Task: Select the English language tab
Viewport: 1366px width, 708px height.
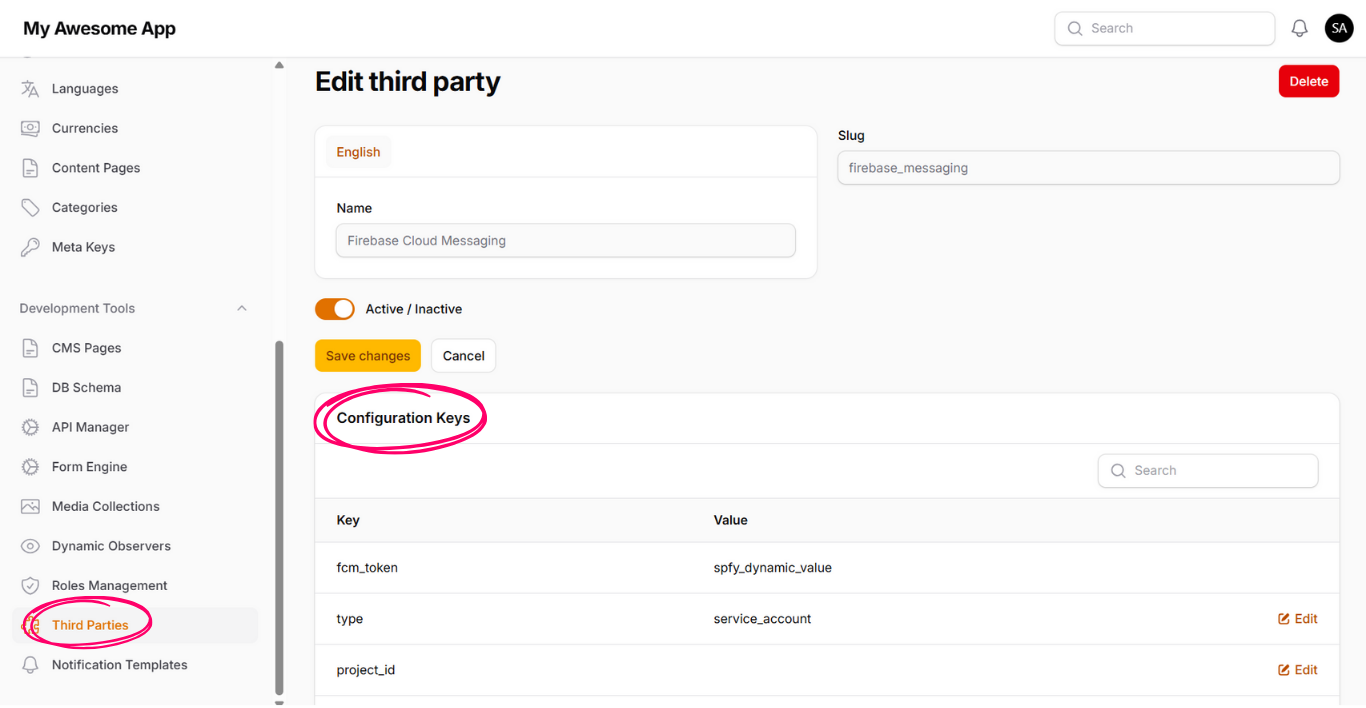Action: [358, 152]
